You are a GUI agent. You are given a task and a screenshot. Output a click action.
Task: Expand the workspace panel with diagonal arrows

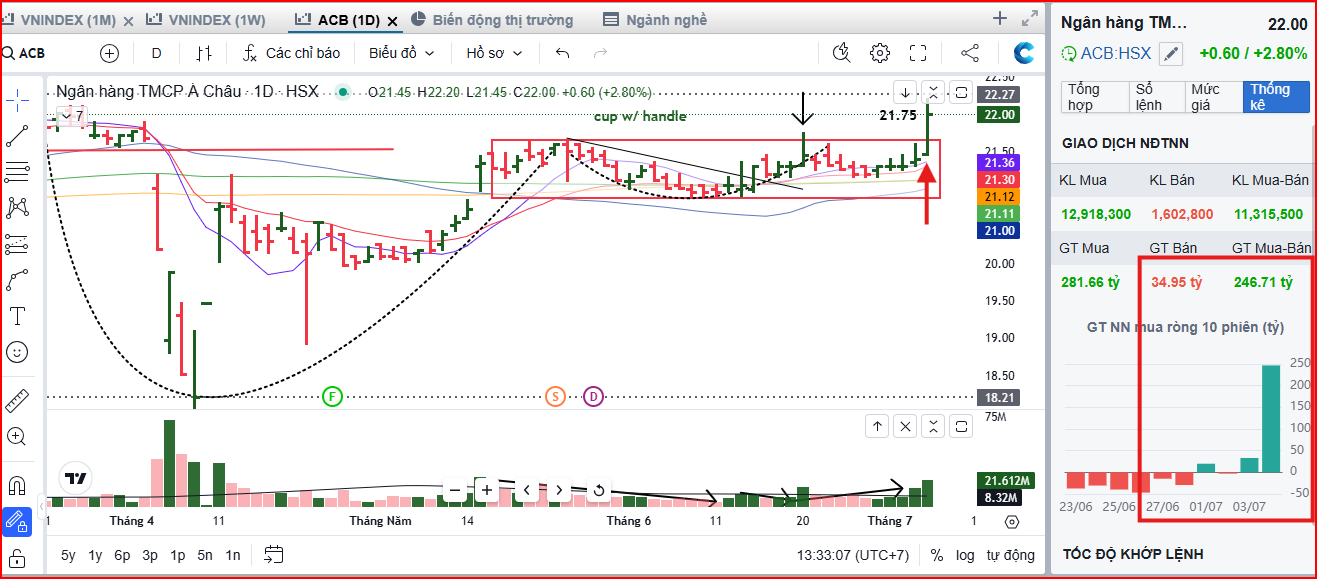pyautogui.click(x=1029, y=18)
